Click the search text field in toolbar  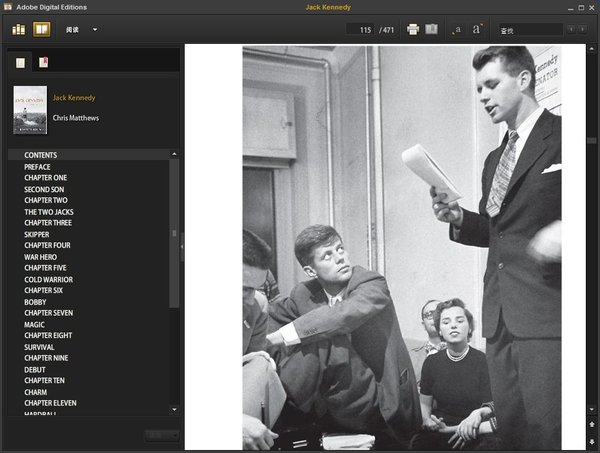(531, 29)
